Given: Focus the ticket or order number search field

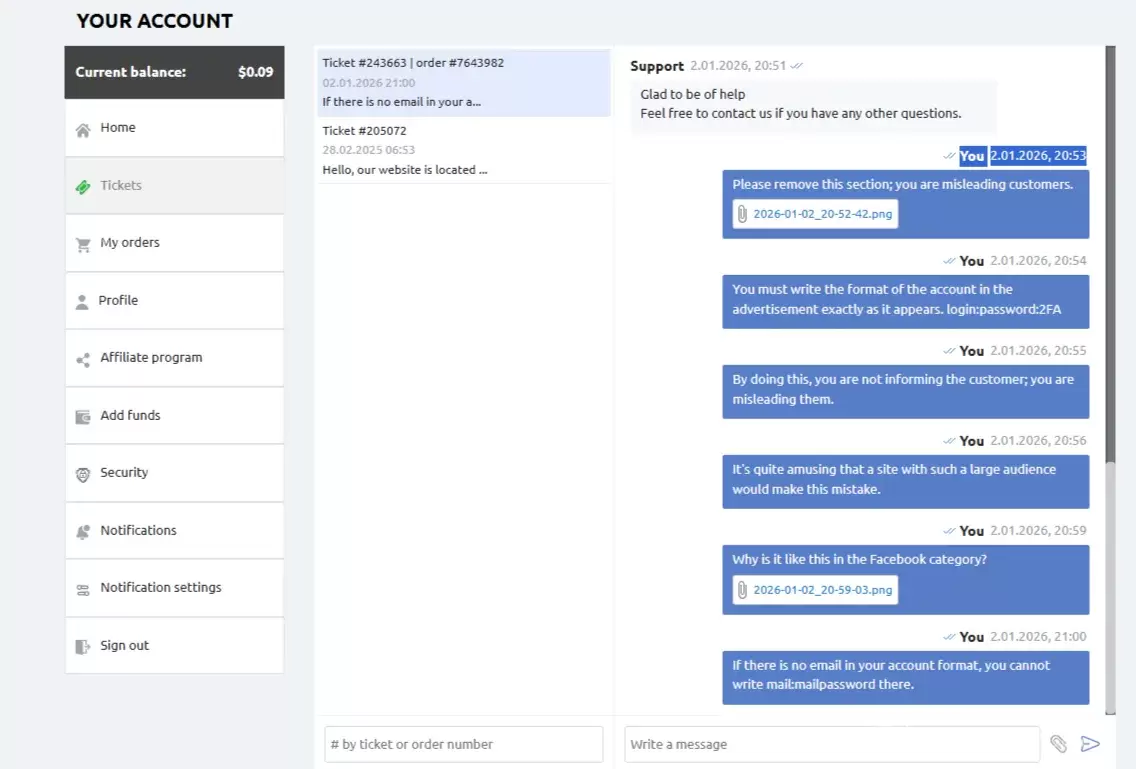Looking at the screenshot, I should pyautogui.click(x=464, y=744).
